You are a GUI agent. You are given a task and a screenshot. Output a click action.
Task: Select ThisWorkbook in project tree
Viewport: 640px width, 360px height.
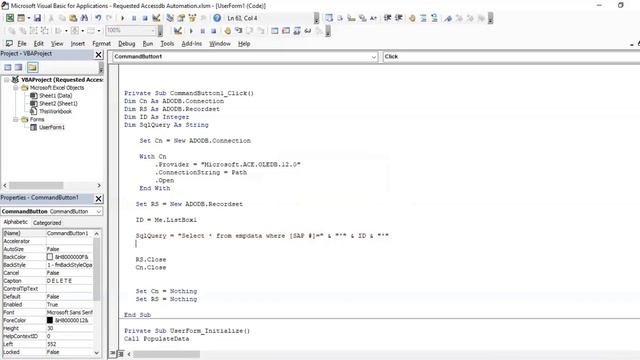(x=55, y=111)
